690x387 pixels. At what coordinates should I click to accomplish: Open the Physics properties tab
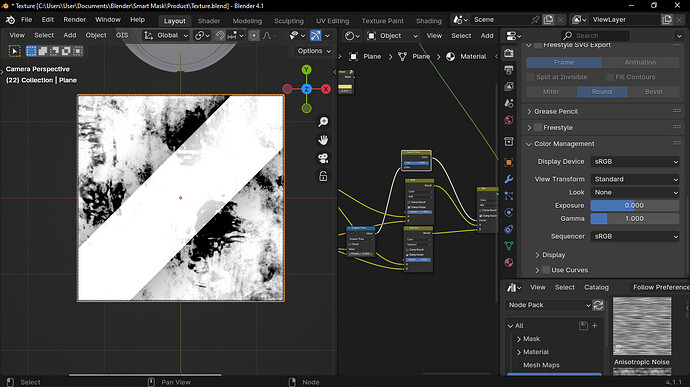tap(509, 213)
